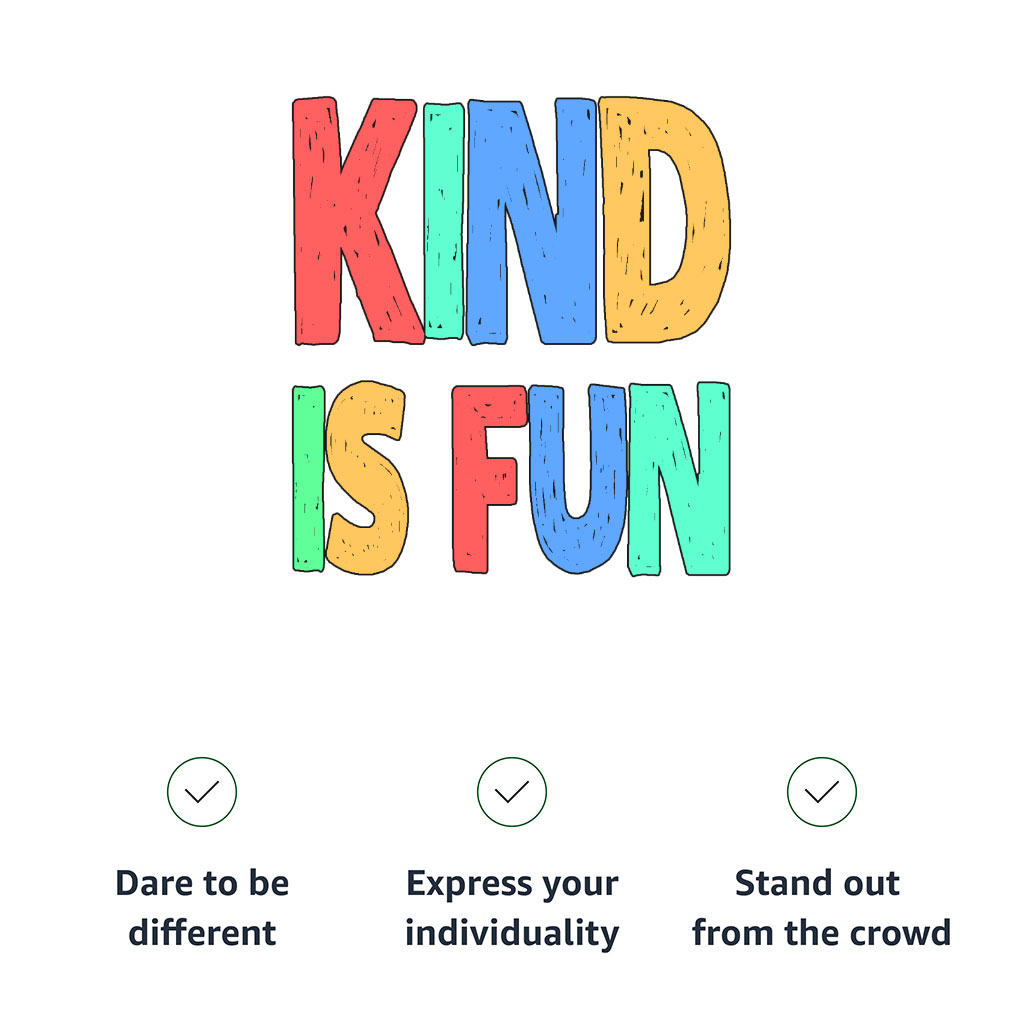Click the checkmark above 'Dare to be different'

(x=202, y=792)
